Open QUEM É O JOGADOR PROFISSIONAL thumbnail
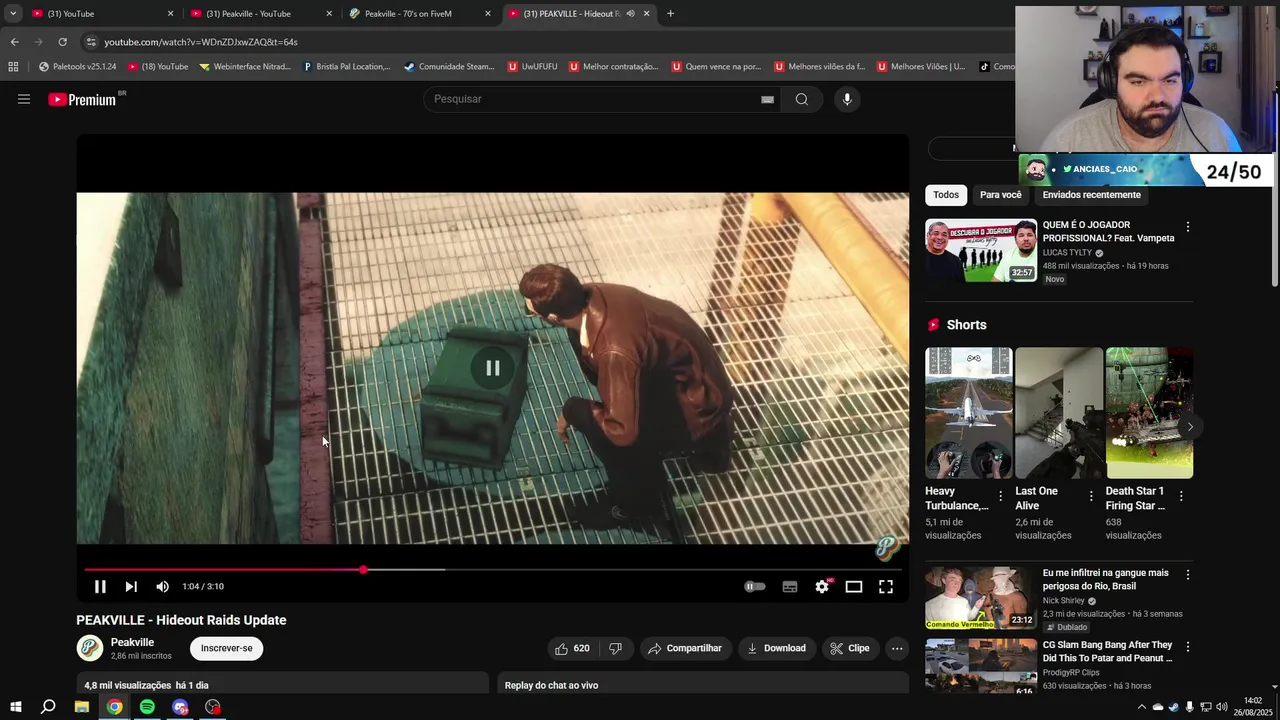Image resolution: width=1280 pixels, height=720 pixels. coord(981,250)
